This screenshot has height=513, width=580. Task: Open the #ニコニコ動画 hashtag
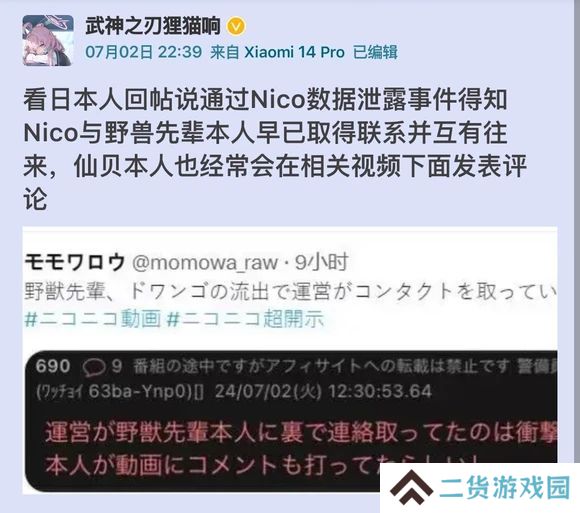(93, 319)
